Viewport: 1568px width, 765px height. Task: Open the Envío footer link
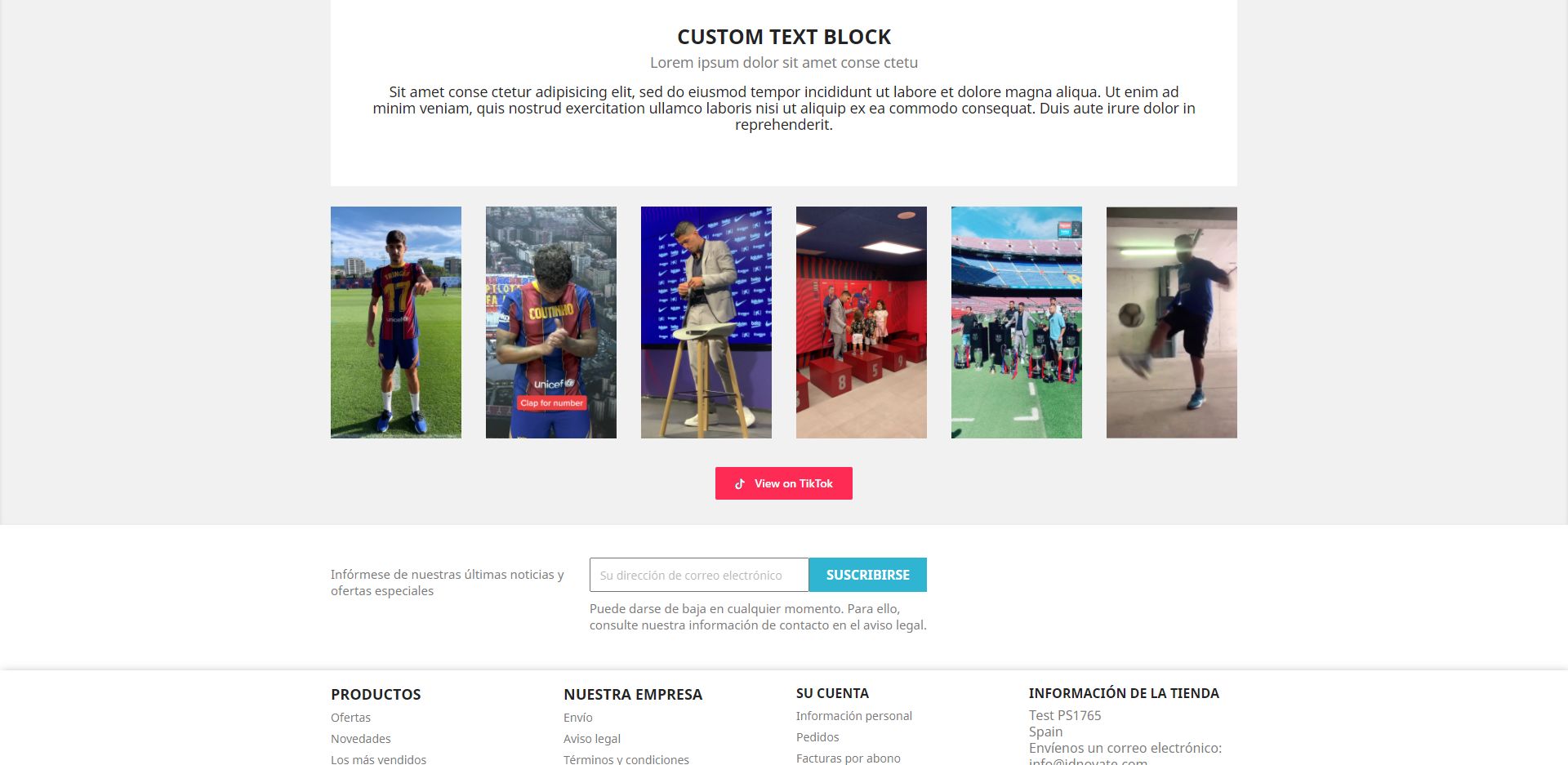578,718
